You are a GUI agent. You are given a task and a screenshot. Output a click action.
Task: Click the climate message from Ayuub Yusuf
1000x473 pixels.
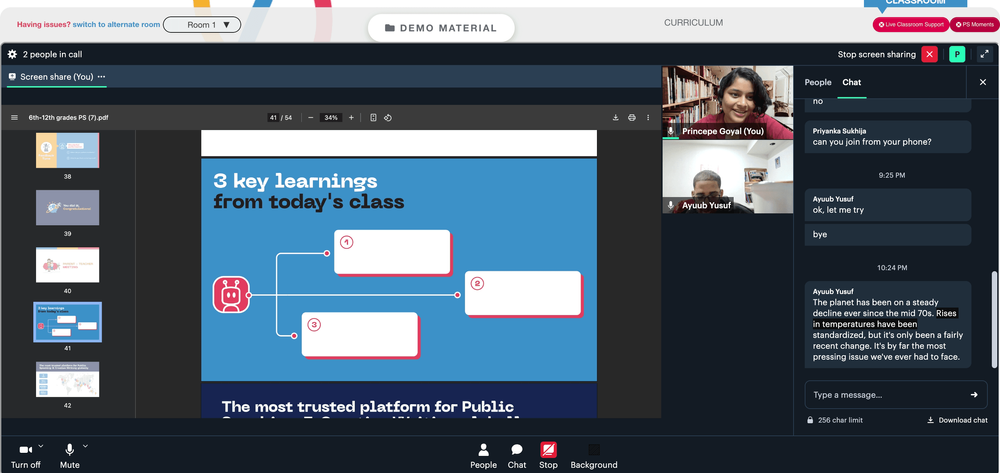coord(888,324)
